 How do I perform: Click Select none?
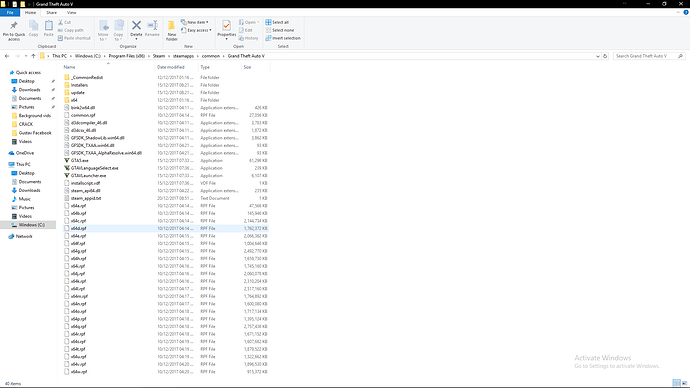point(279,30)
